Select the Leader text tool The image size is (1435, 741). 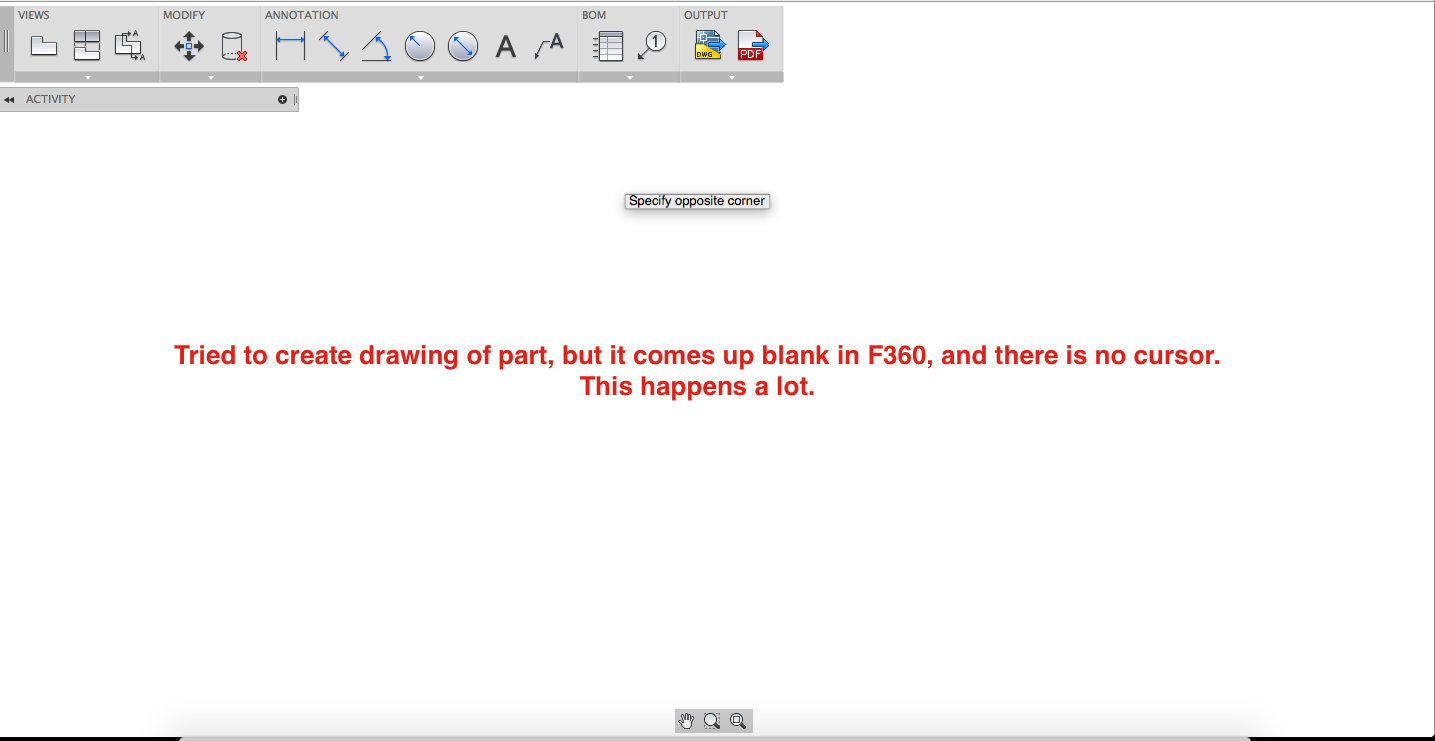coord(549,46)
